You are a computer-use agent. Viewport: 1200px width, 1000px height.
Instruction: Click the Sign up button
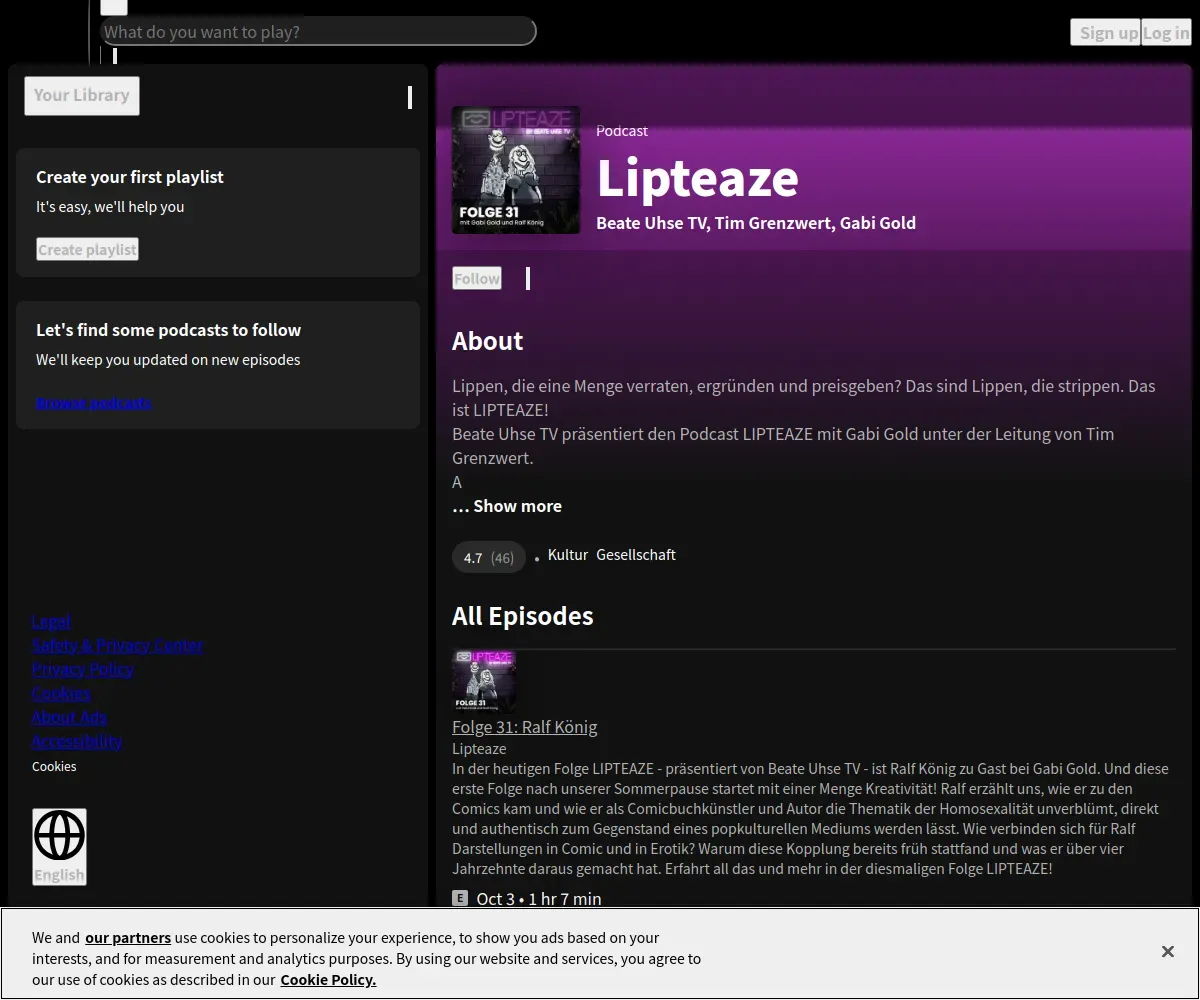(1105, 32)
